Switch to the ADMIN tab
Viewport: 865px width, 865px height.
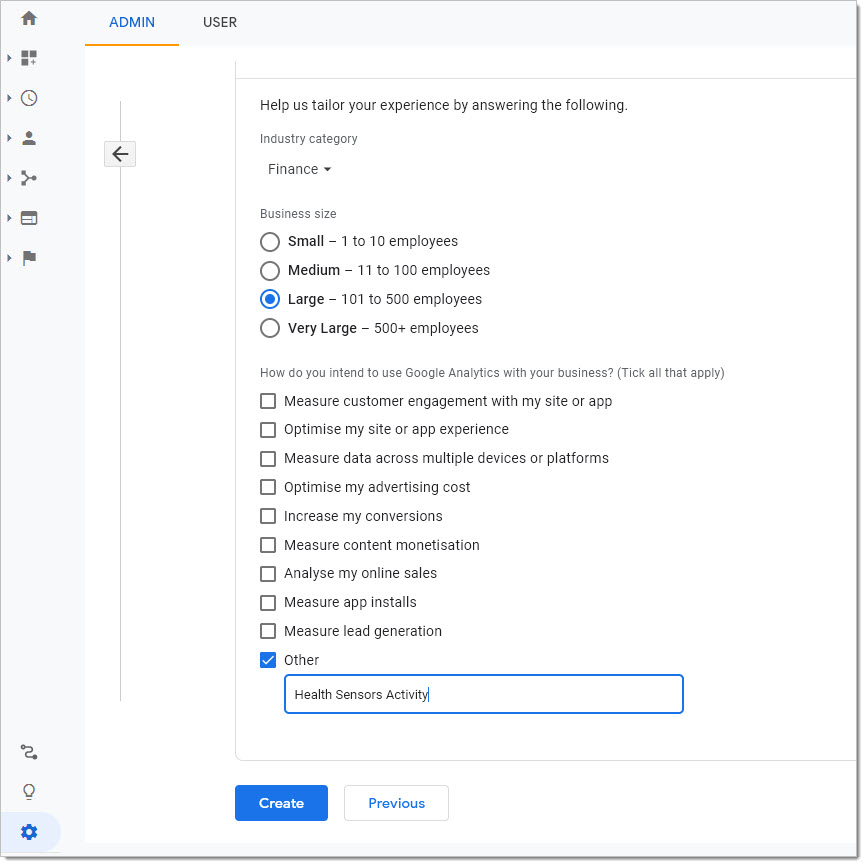click(x=132, y=22)
